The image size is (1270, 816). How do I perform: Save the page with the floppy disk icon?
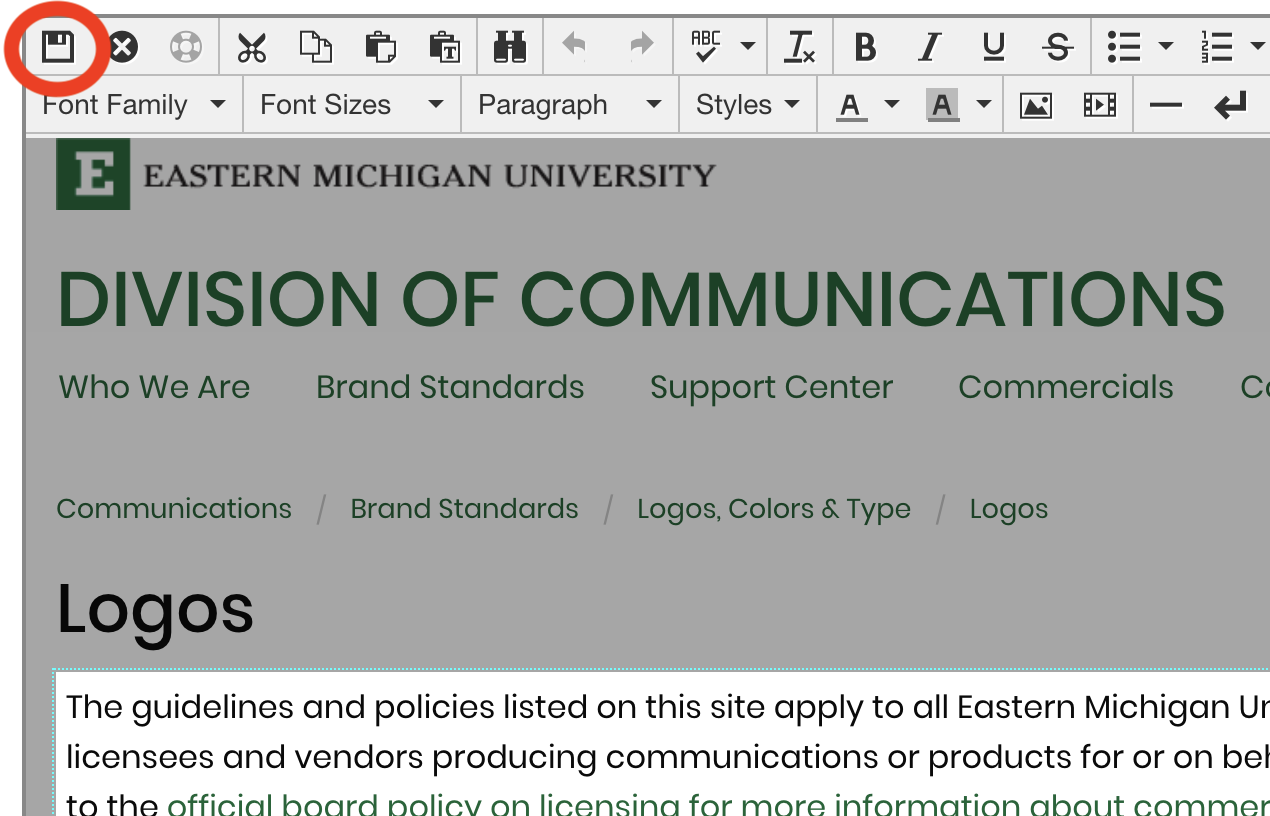coord(58,46)
